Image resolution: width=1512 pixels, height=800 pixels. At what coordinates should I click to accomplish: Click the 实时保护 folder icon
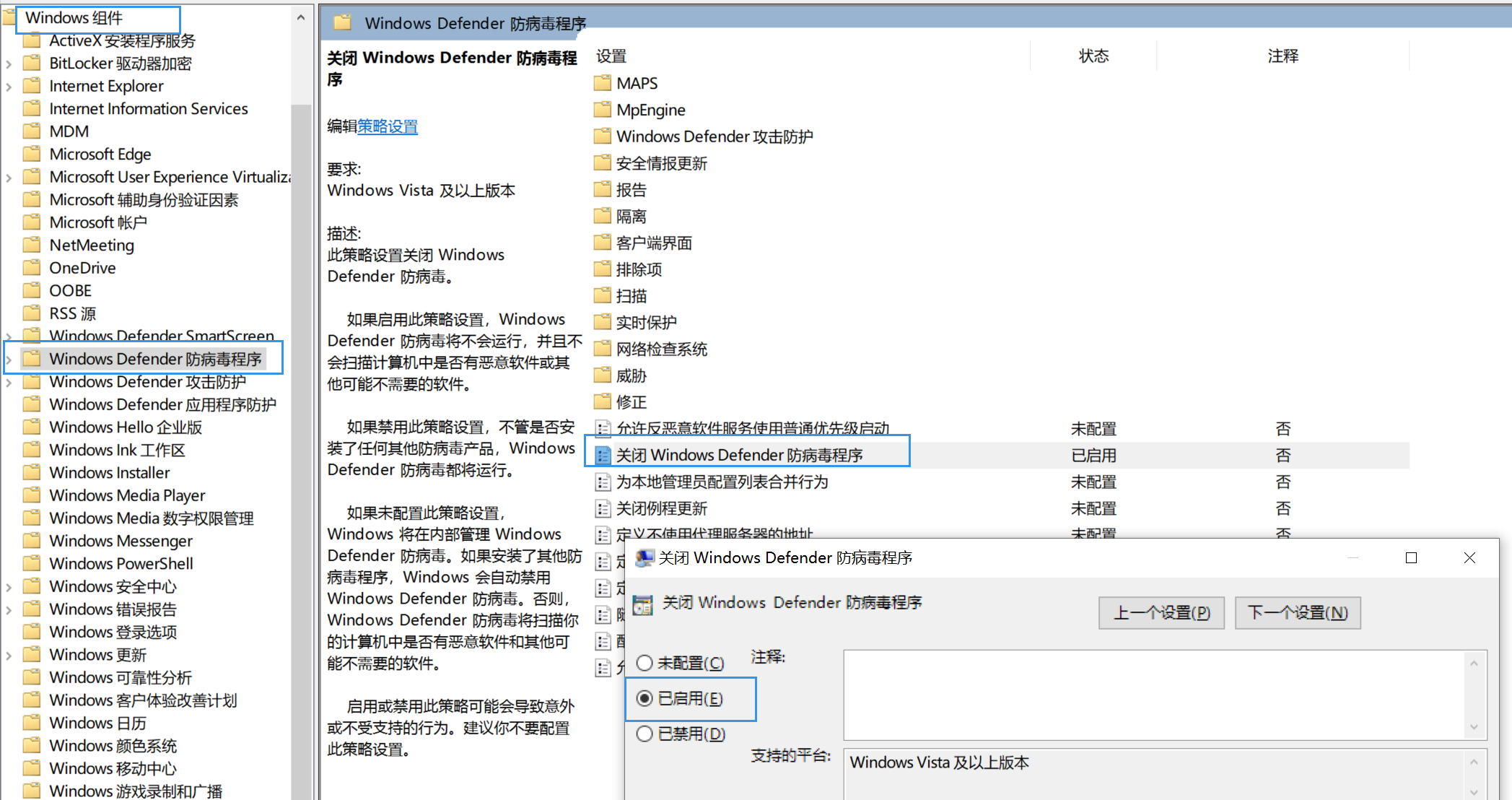click(602, 322)
